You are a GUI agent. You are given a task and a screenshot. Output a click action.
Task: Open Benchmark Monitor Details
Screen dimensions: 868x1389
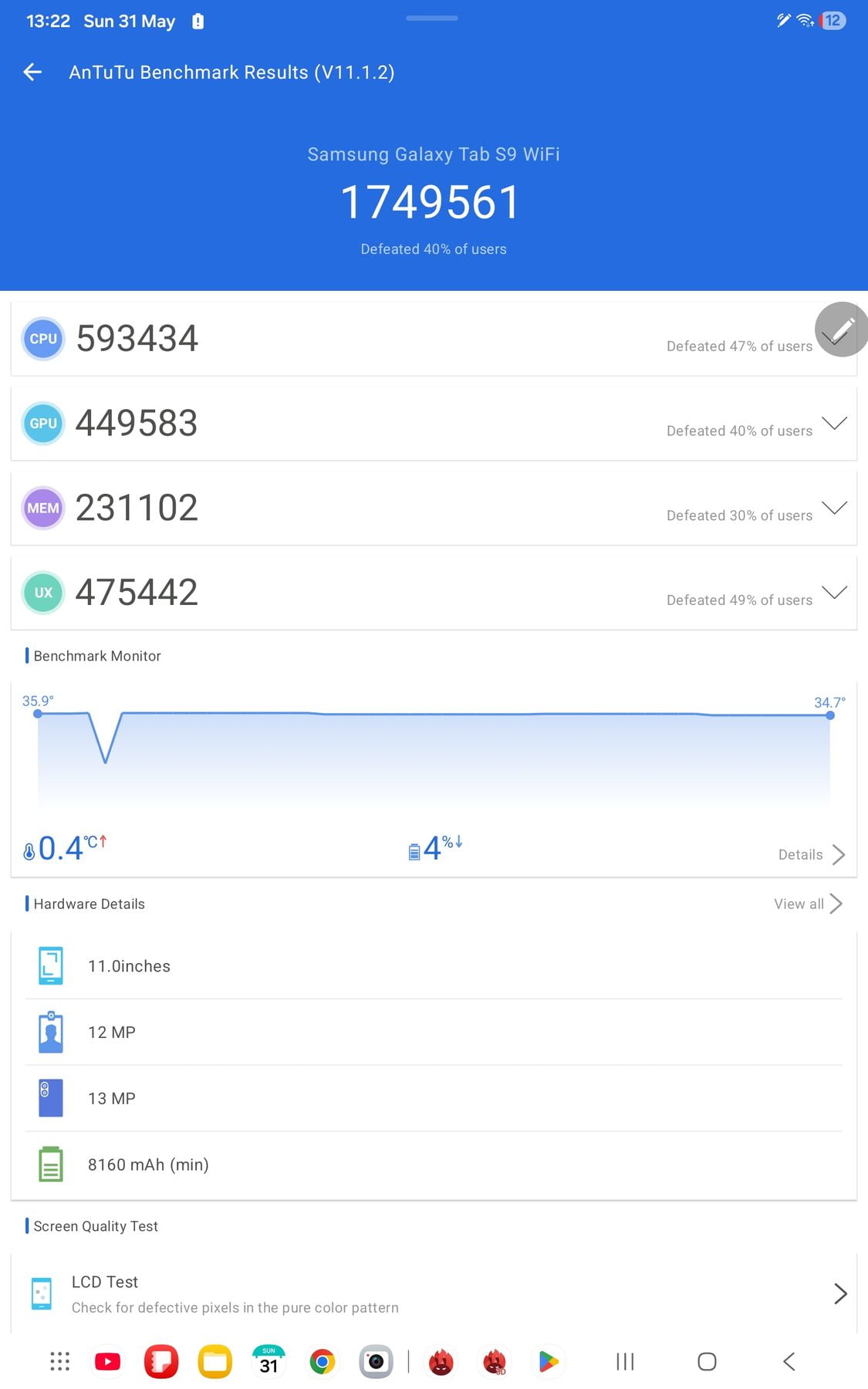coord(812,854)
